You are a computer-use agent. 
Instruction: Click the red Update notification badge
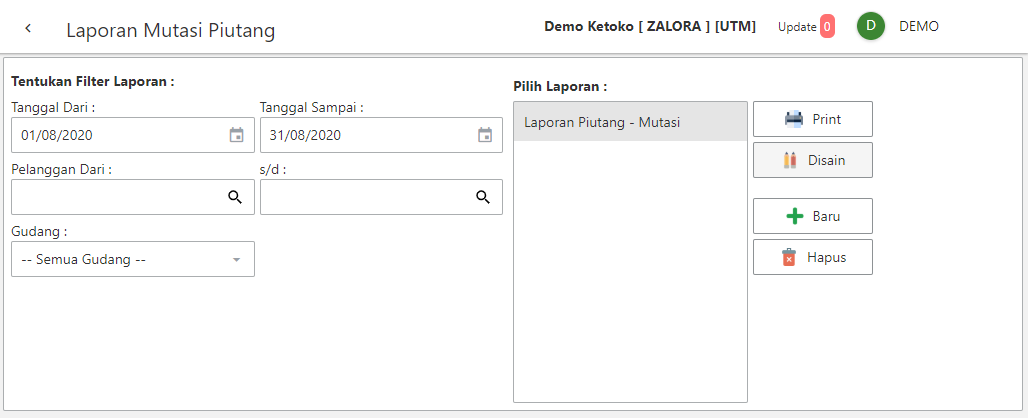827,27
